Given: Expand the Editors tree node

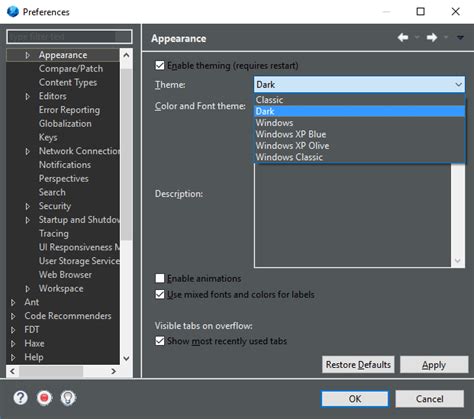Looking at the screenshot, I should coord(28,96).
